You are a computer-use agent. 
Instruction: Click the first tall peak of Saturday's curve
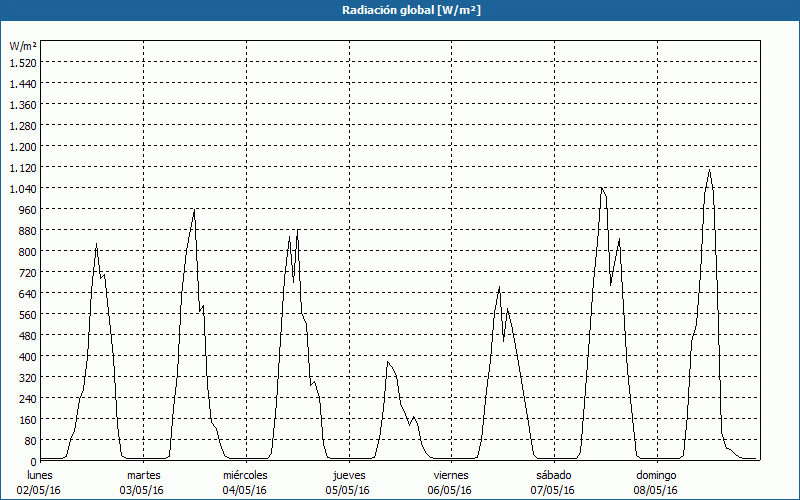[601, 188]
